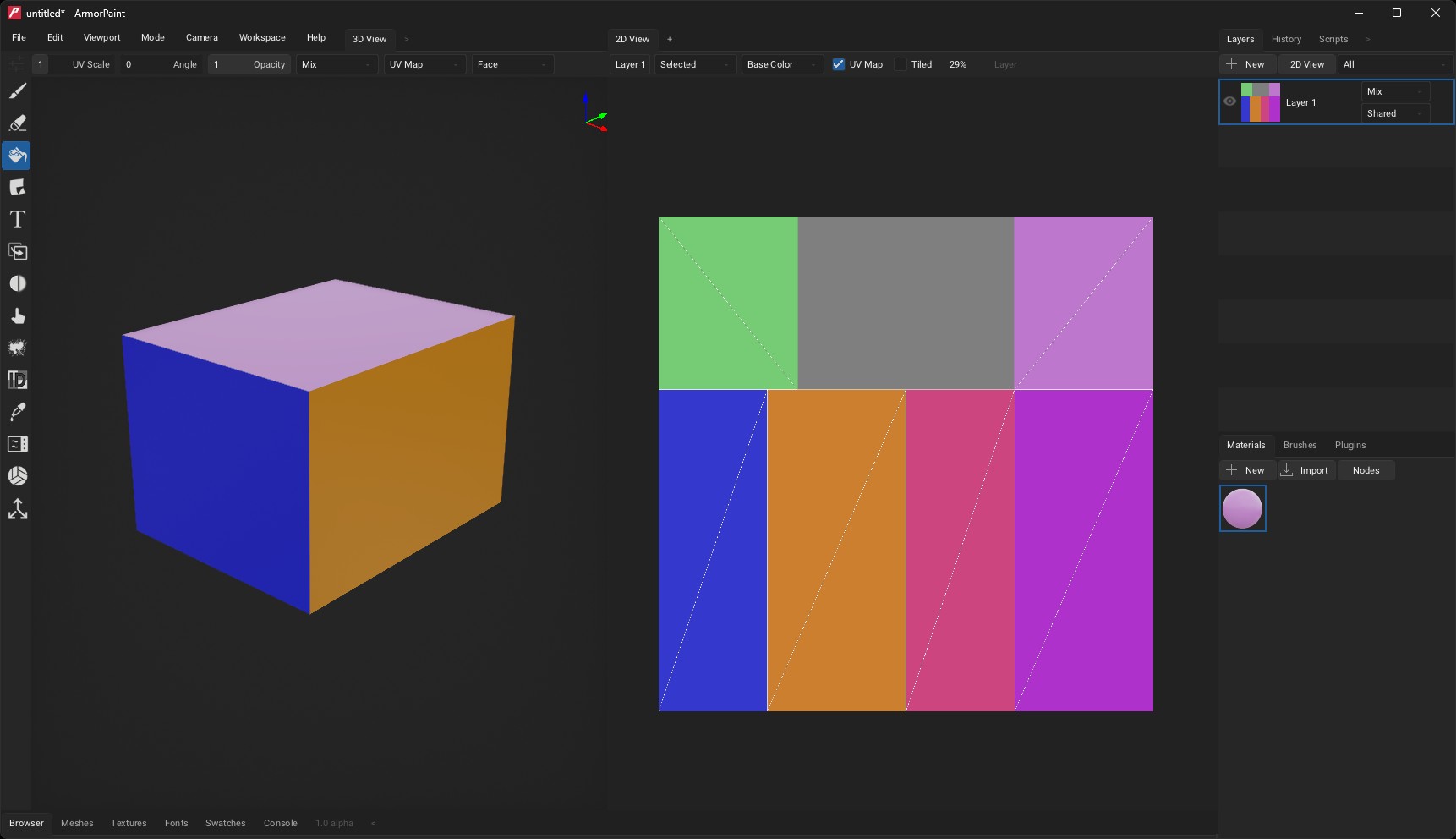Switch to the History tab
The width and height of the screenshot is (1456, 839).
click(1286, 39)
